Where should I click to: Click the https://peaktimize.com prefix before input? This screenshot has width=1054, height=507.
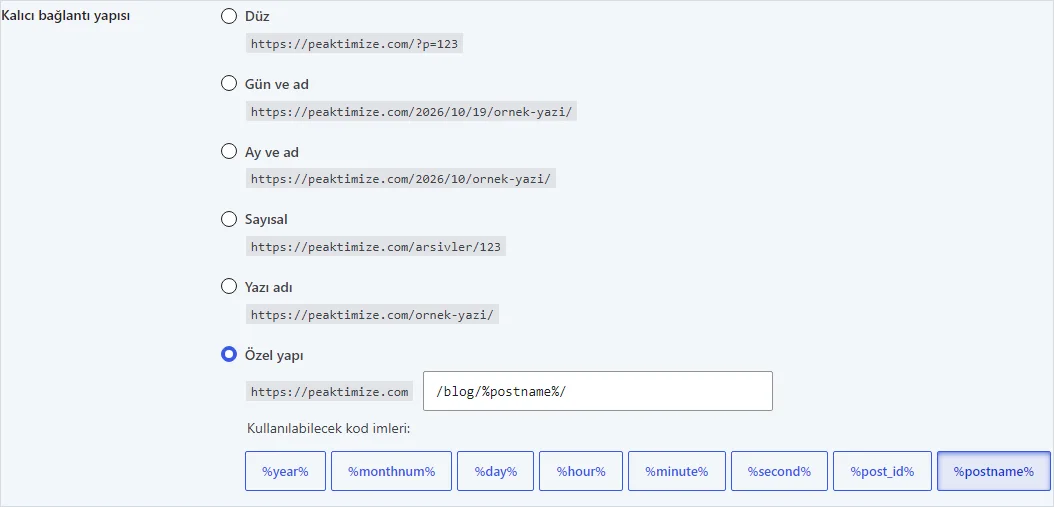point(330,391)
